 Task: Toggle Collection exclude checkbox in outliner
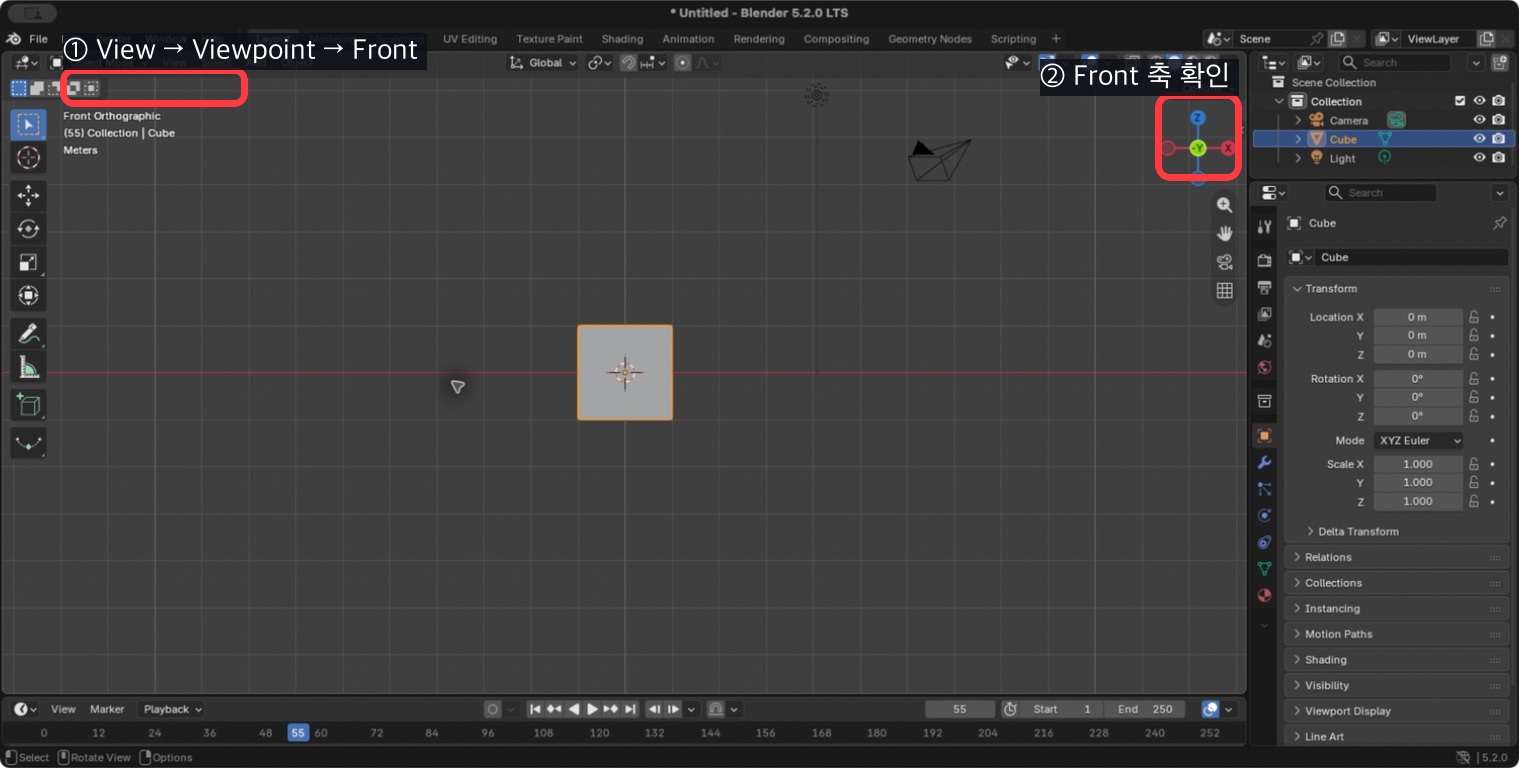pyautogui.click(x=1460, y=101)
